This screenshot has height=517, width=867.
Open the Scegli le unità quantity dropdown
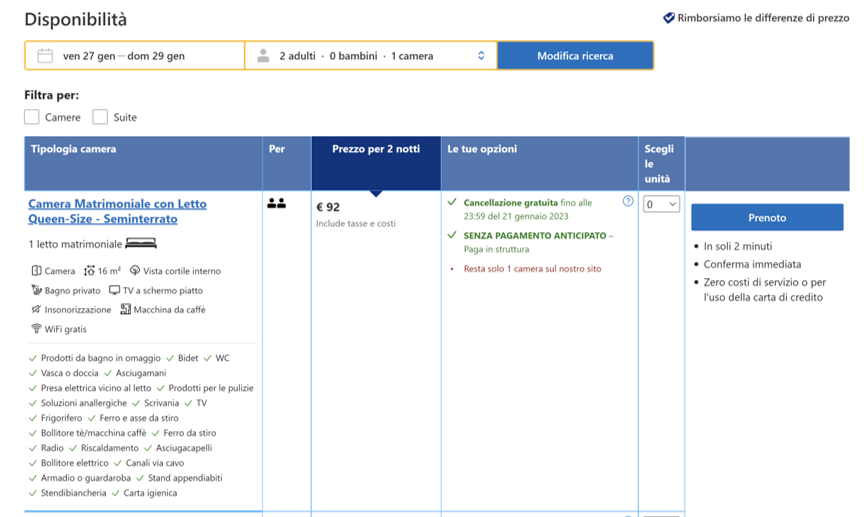(661, 204)
